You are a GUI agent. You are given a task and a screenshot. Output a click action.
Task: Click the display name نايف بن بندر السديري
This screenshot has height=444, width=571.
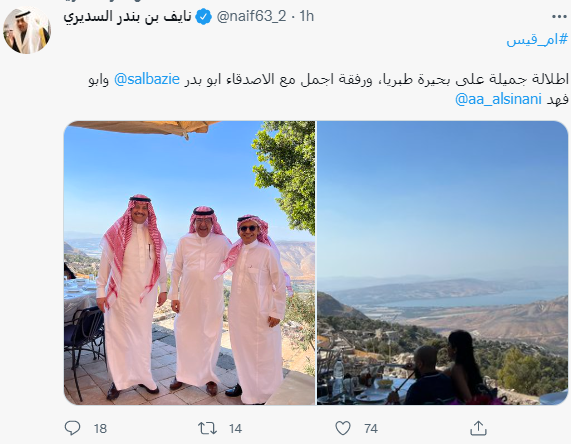pyautogui.click(x=127, y=17)
